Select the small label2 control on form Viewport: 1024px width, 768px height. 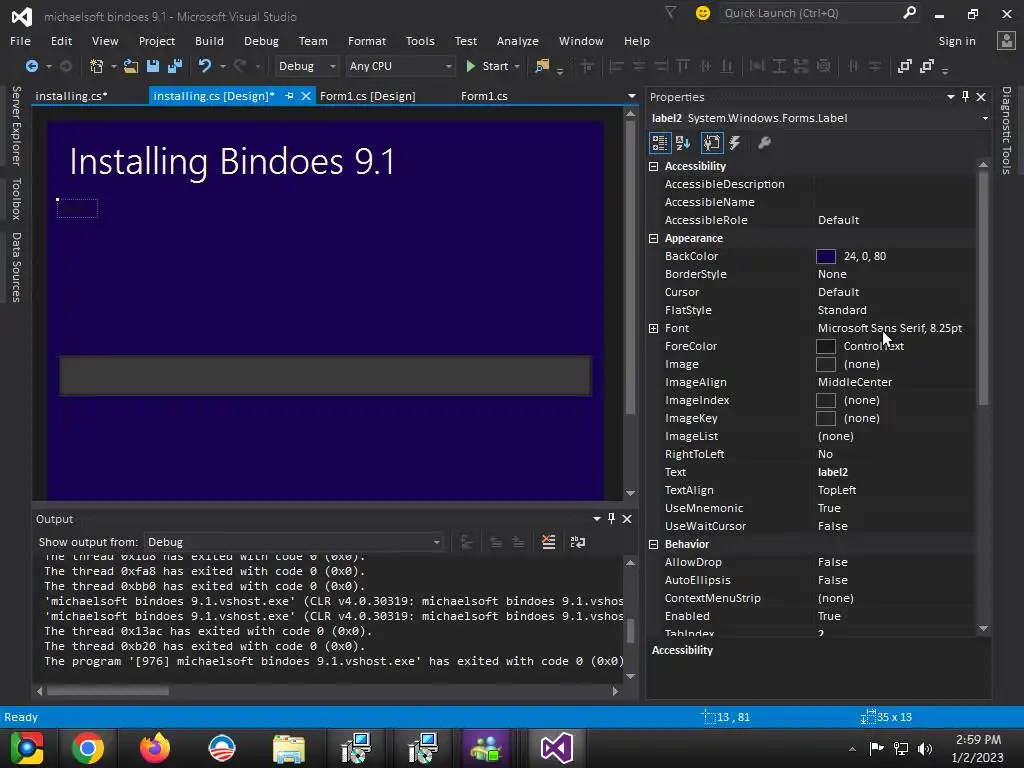(x=77, y=208)
